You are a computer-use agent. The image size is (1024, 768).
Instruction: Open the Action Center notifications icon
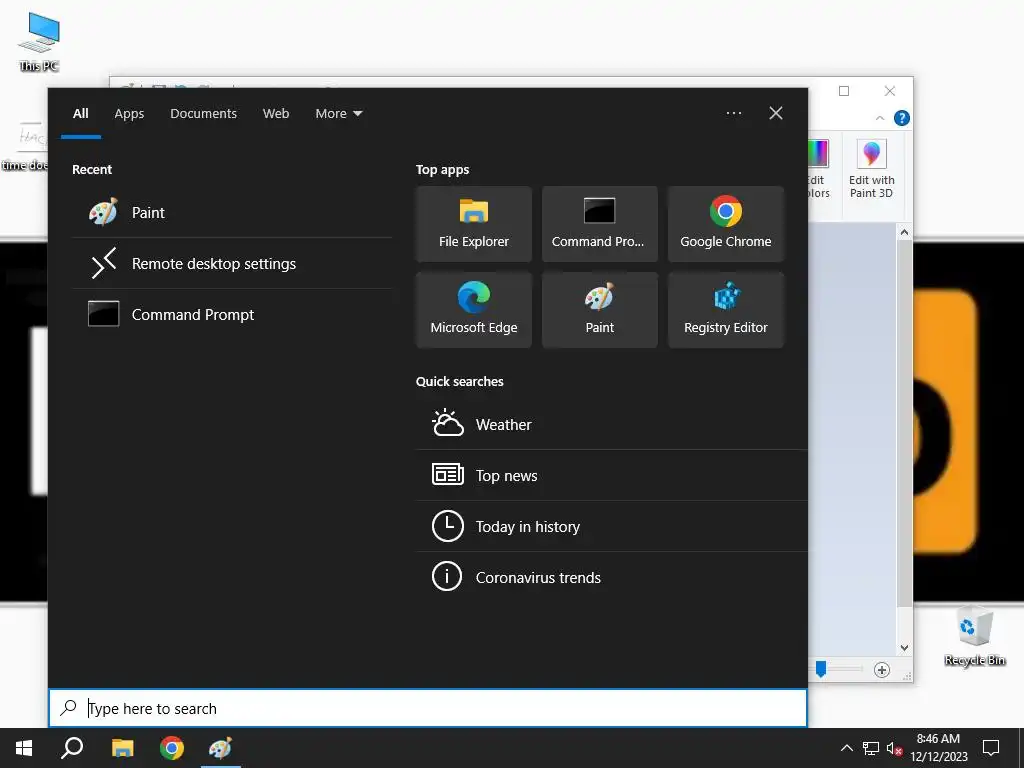click(x=991, y=748)
